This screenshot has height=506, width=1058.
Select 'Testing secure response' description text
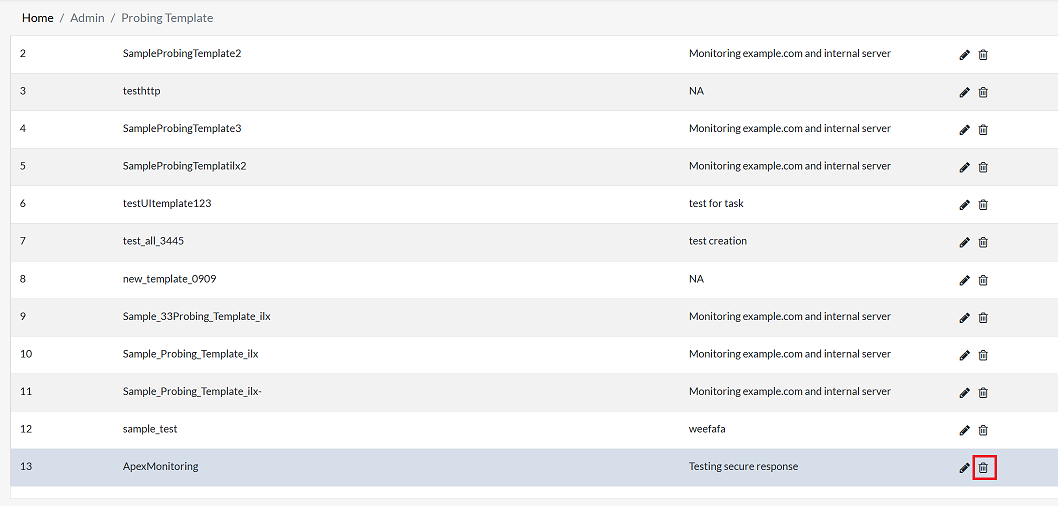(743, 466)
